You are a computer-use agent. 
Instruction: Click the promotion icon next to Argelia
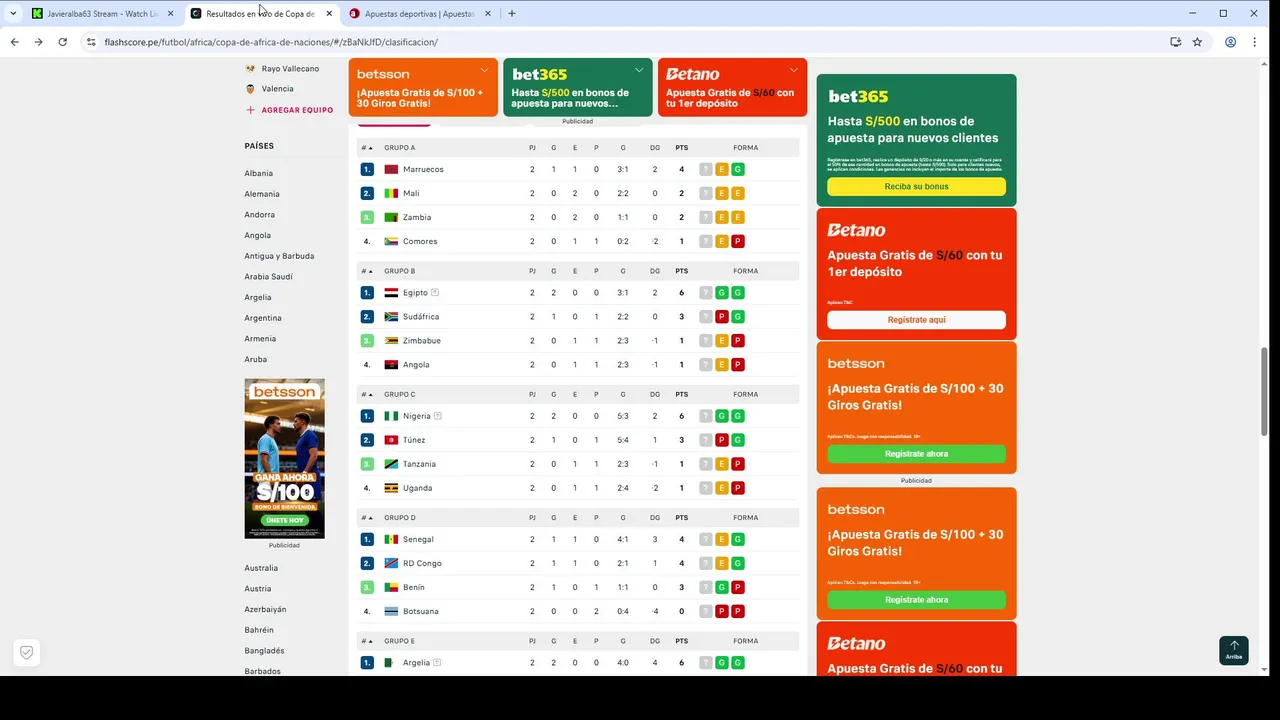(x=437, y=662)
